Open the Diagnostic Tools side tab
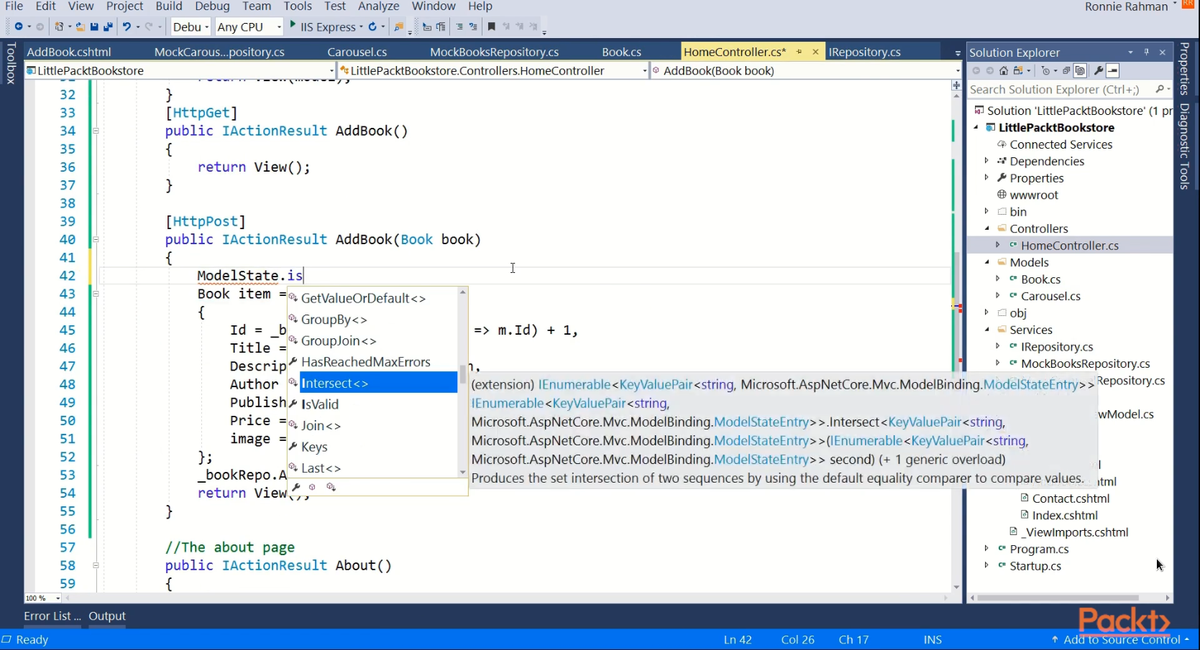Viewport: 1200px width, 650px height. [1185, 147]
